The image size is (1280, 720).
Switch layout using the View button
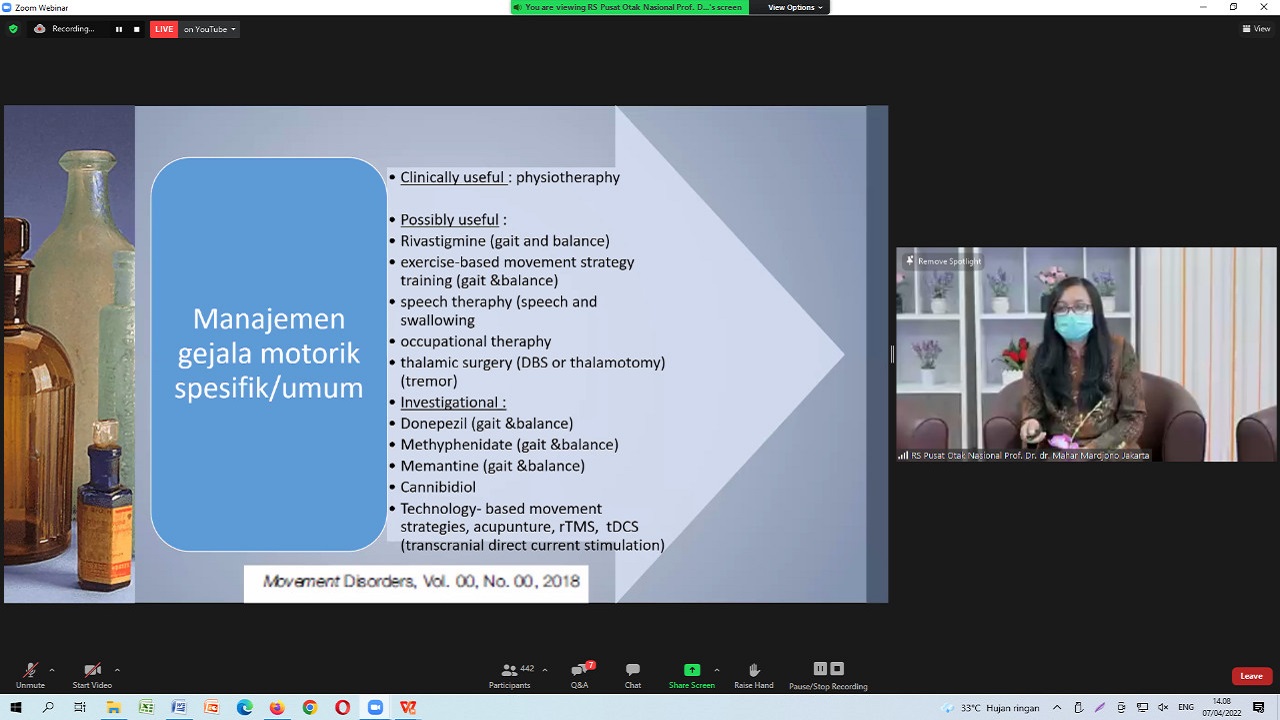point(1256,29)
